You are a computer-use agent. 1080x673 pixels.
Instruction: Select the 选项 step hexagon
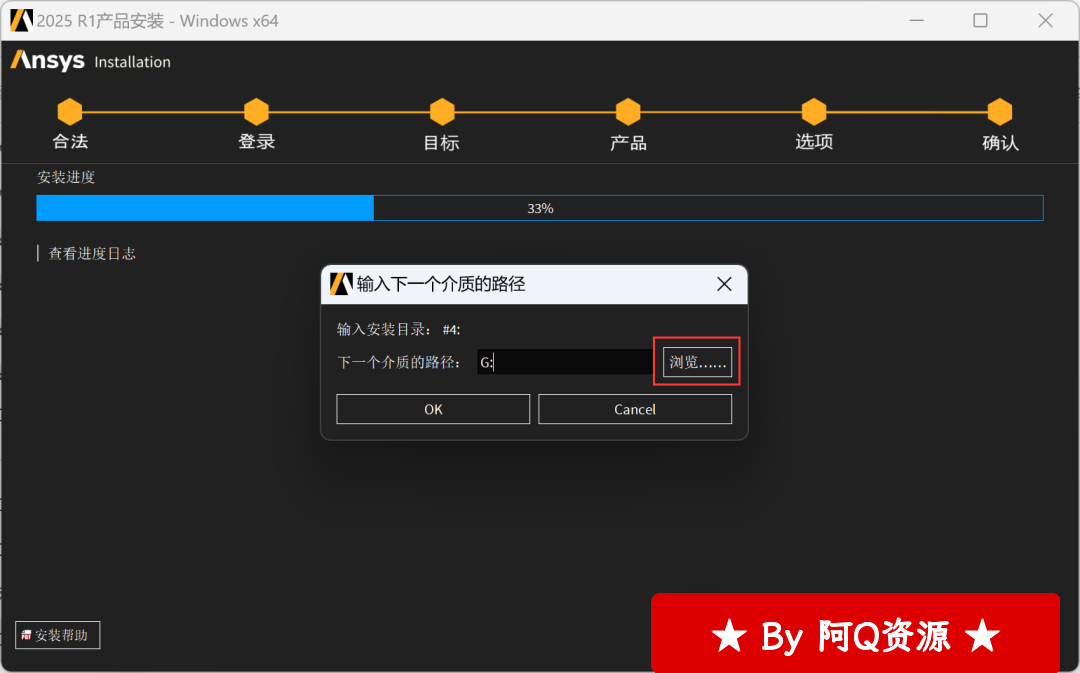click(x=814, y=112)
